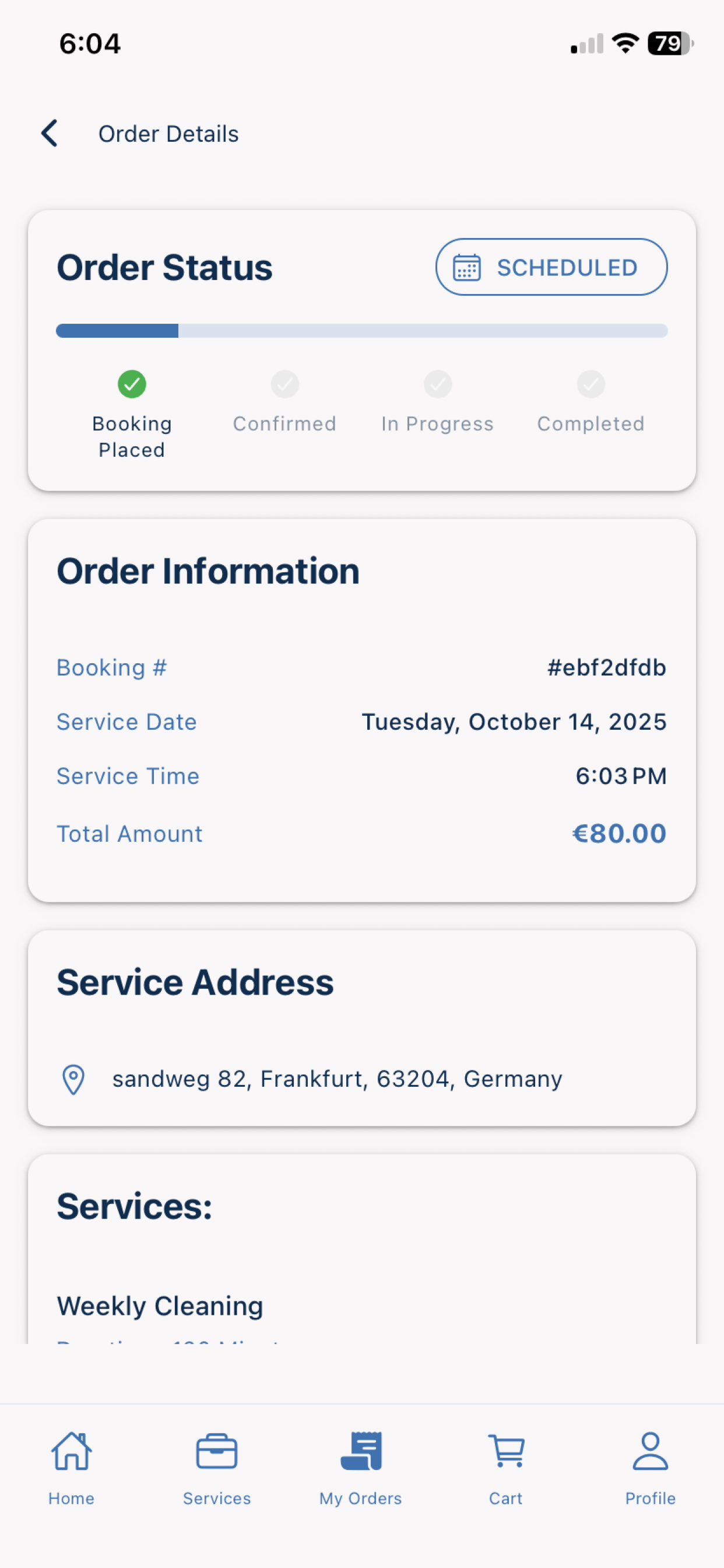Tap the order status progress bar
724x1568 pixels.
click(x=362, y=331)
